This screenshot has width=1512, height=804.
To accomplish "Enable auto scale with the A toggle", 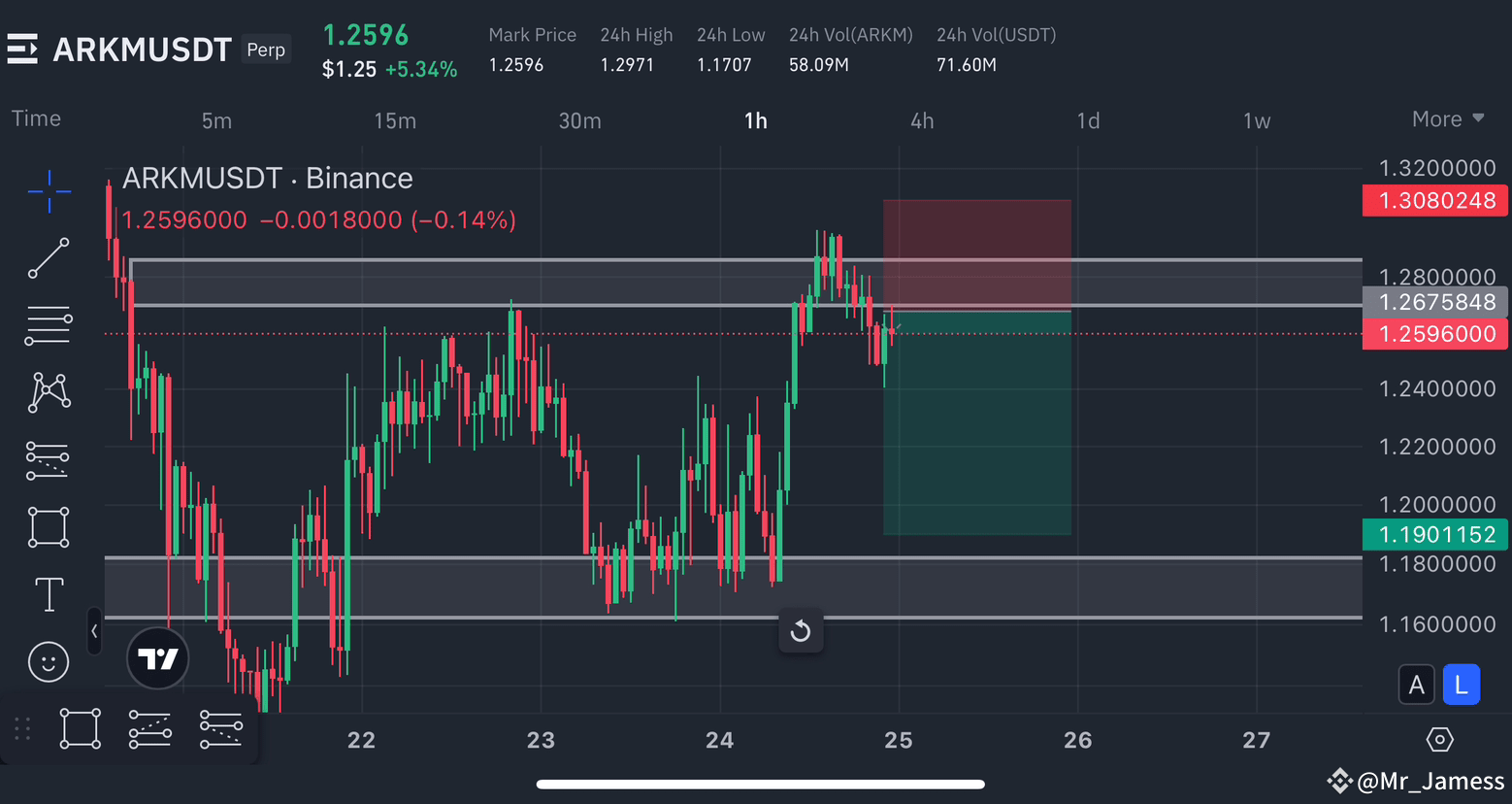I will [x=1416, y=685].
